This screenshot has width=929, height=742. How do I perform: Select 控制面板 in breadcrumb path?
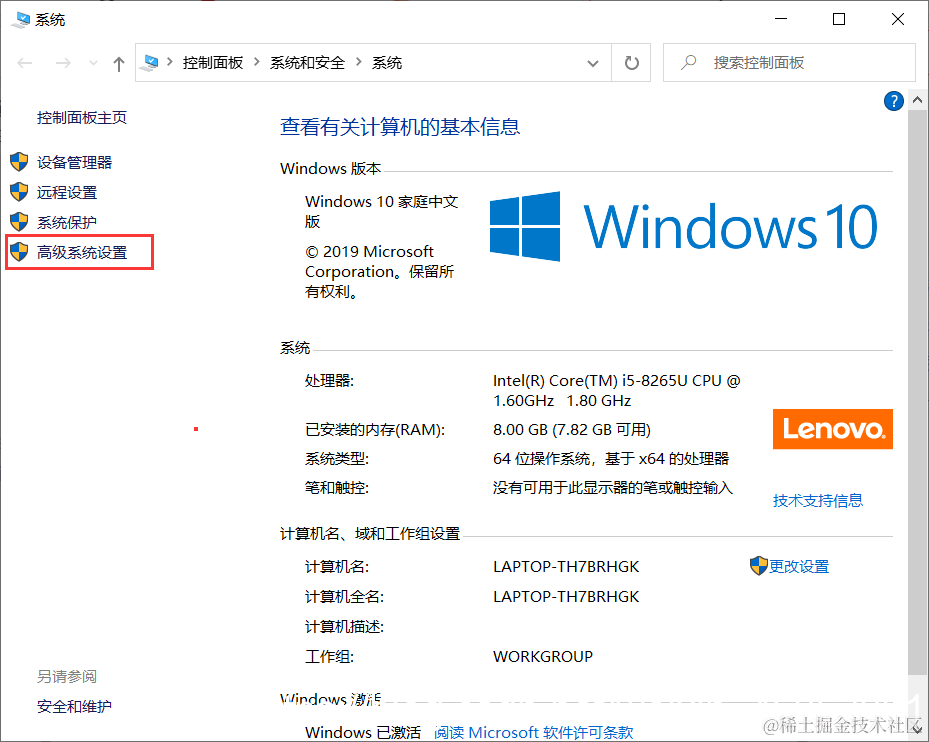[213, 63]
